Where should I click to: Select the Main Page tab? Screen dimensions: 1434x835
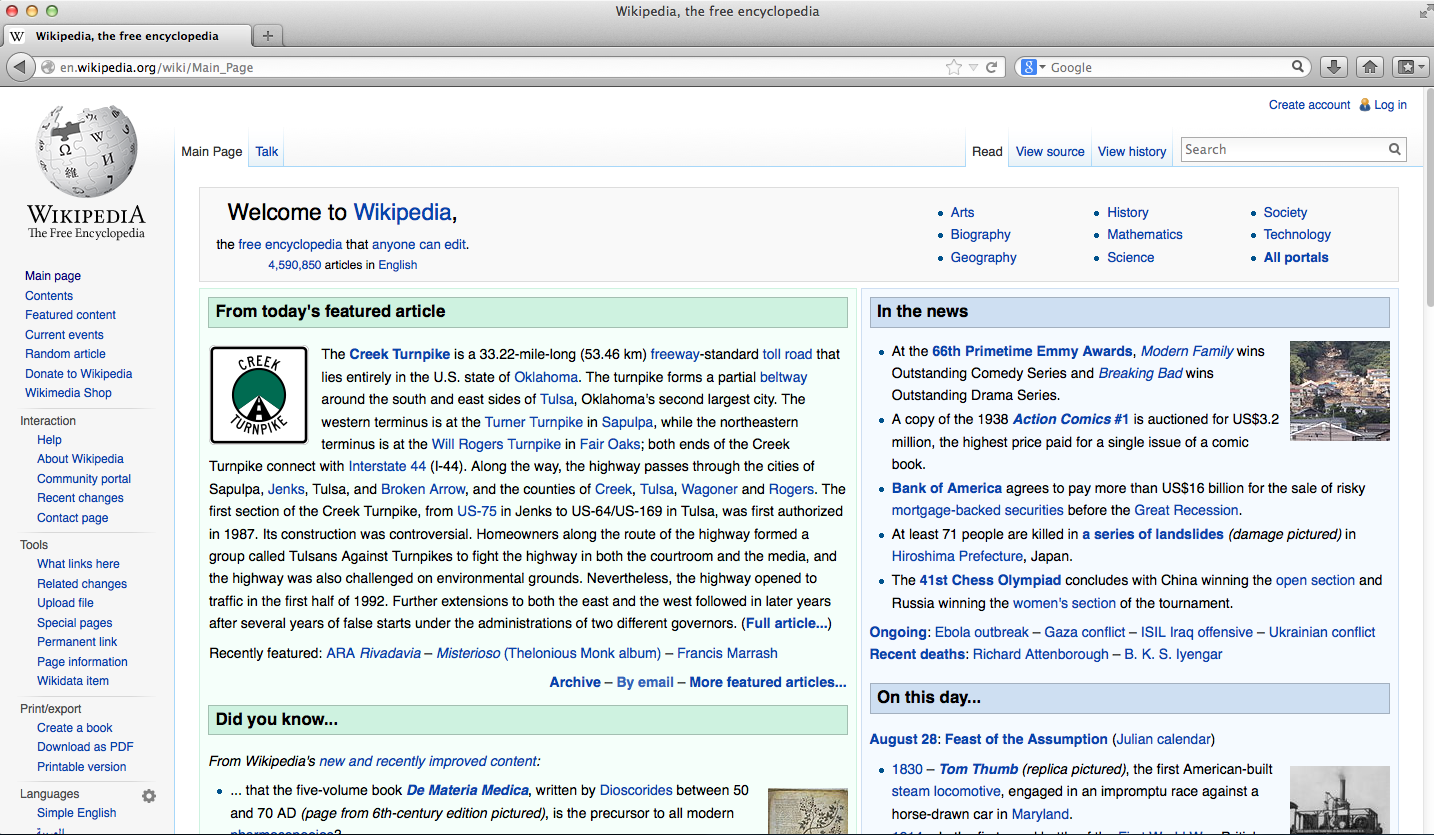point(212,151)
